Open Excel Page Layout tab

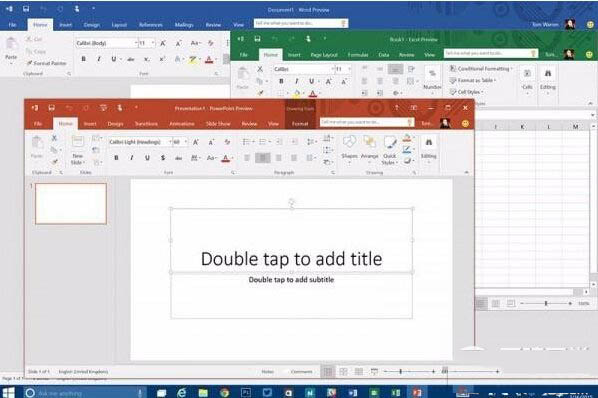[324, 55]
